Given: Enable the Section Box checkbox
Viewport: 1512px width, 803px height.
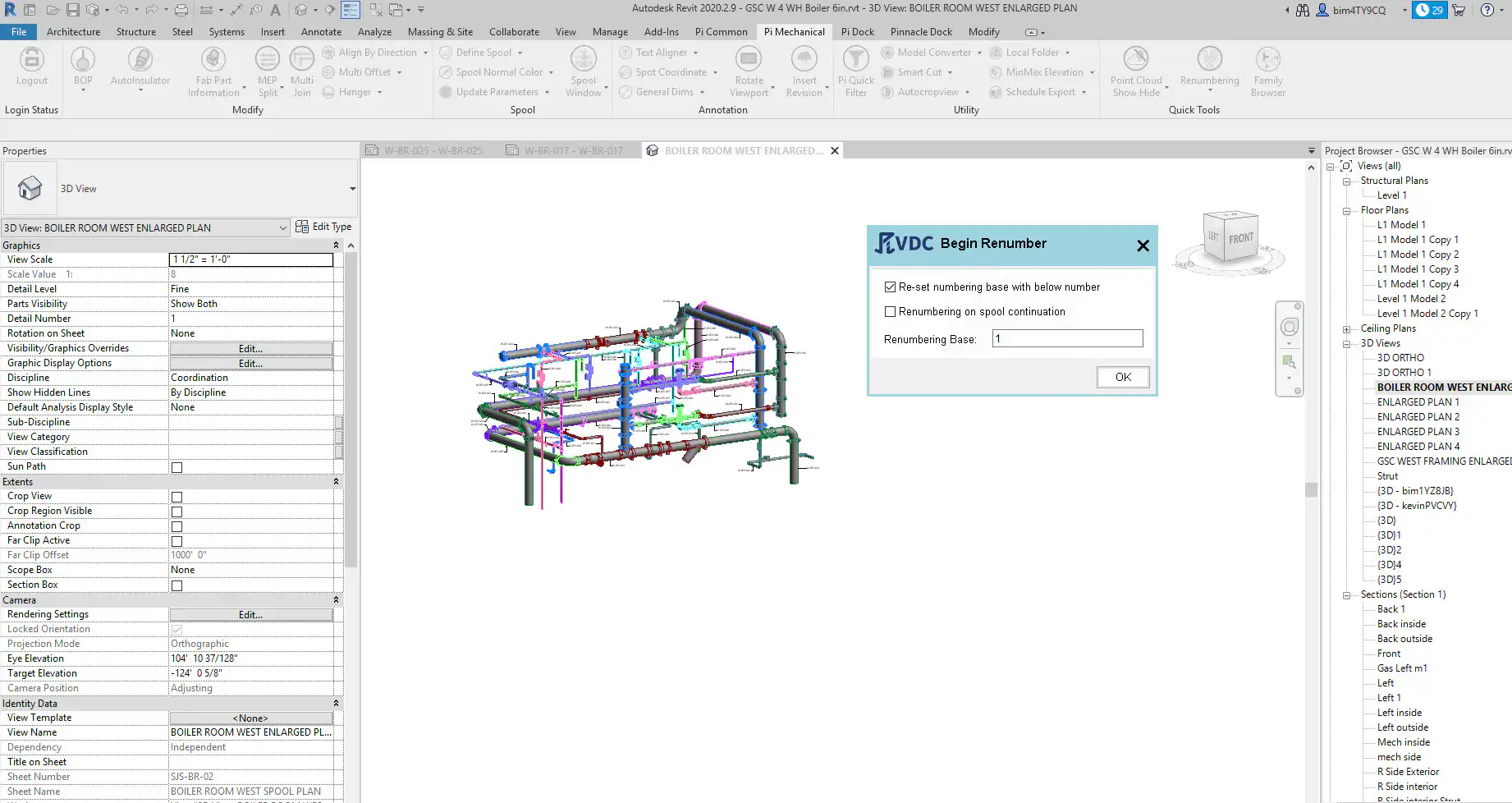Looking at the screenshot, I should tap(176, 585).
